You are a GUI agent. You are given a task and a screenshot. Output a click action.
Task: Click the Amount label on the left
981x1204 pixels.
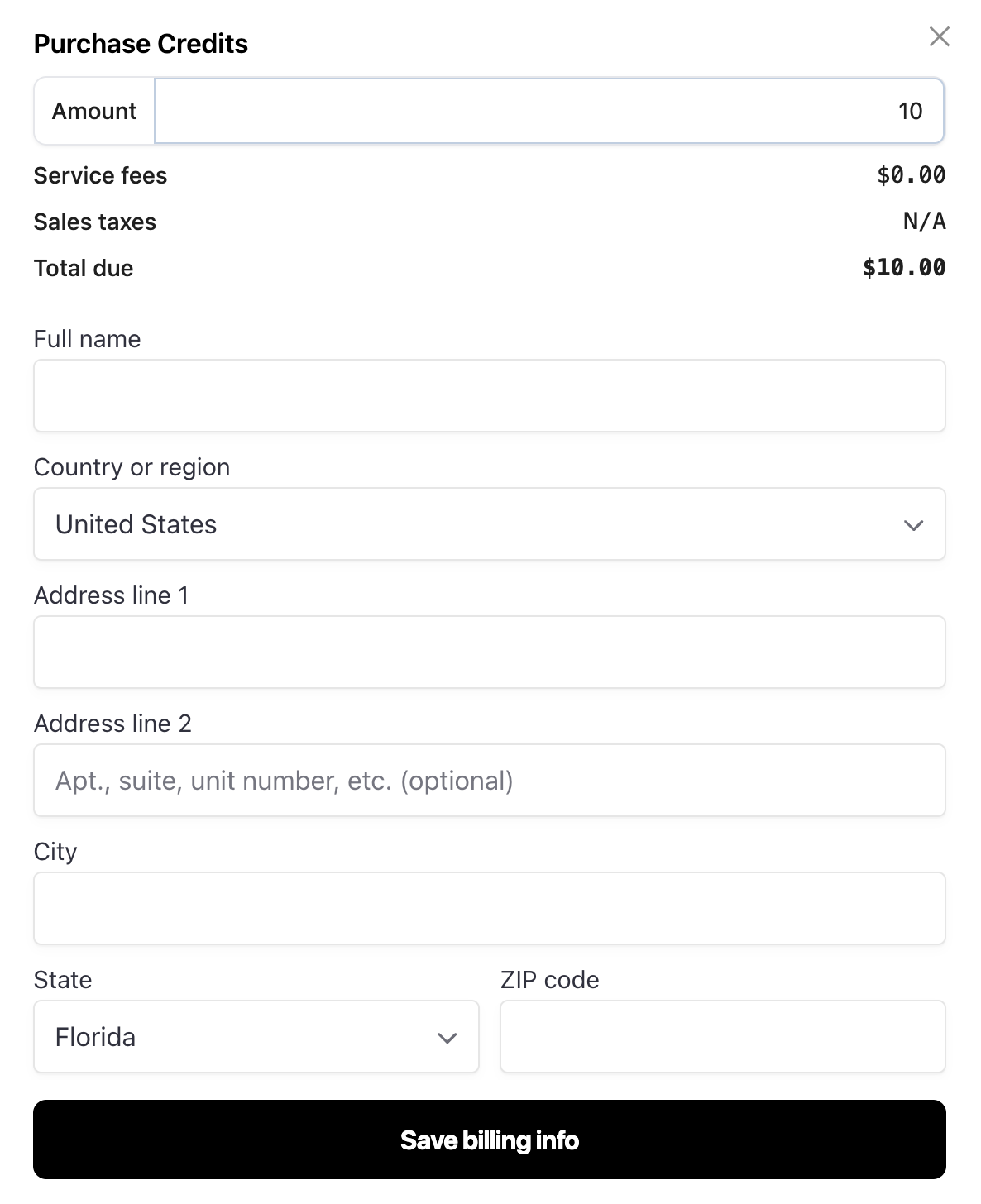click(94, 111)
